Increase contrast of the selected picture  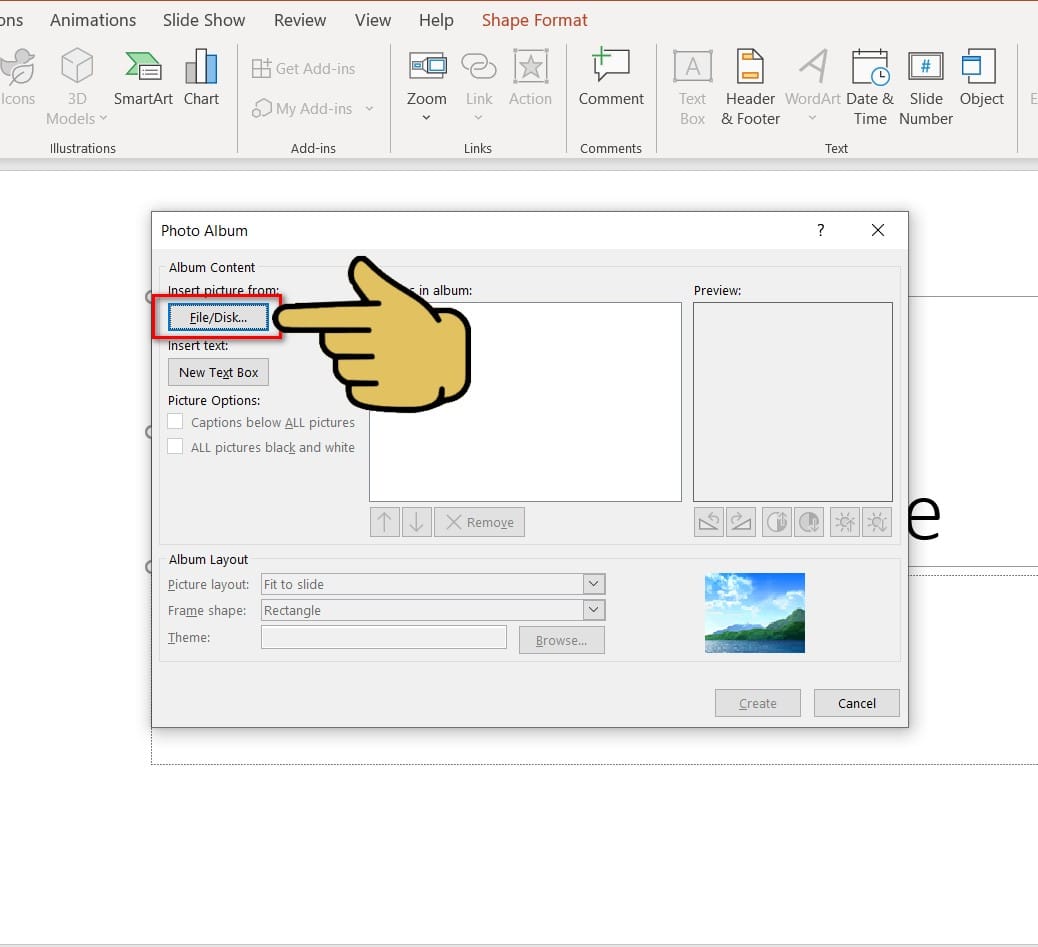tap(776, 522)
